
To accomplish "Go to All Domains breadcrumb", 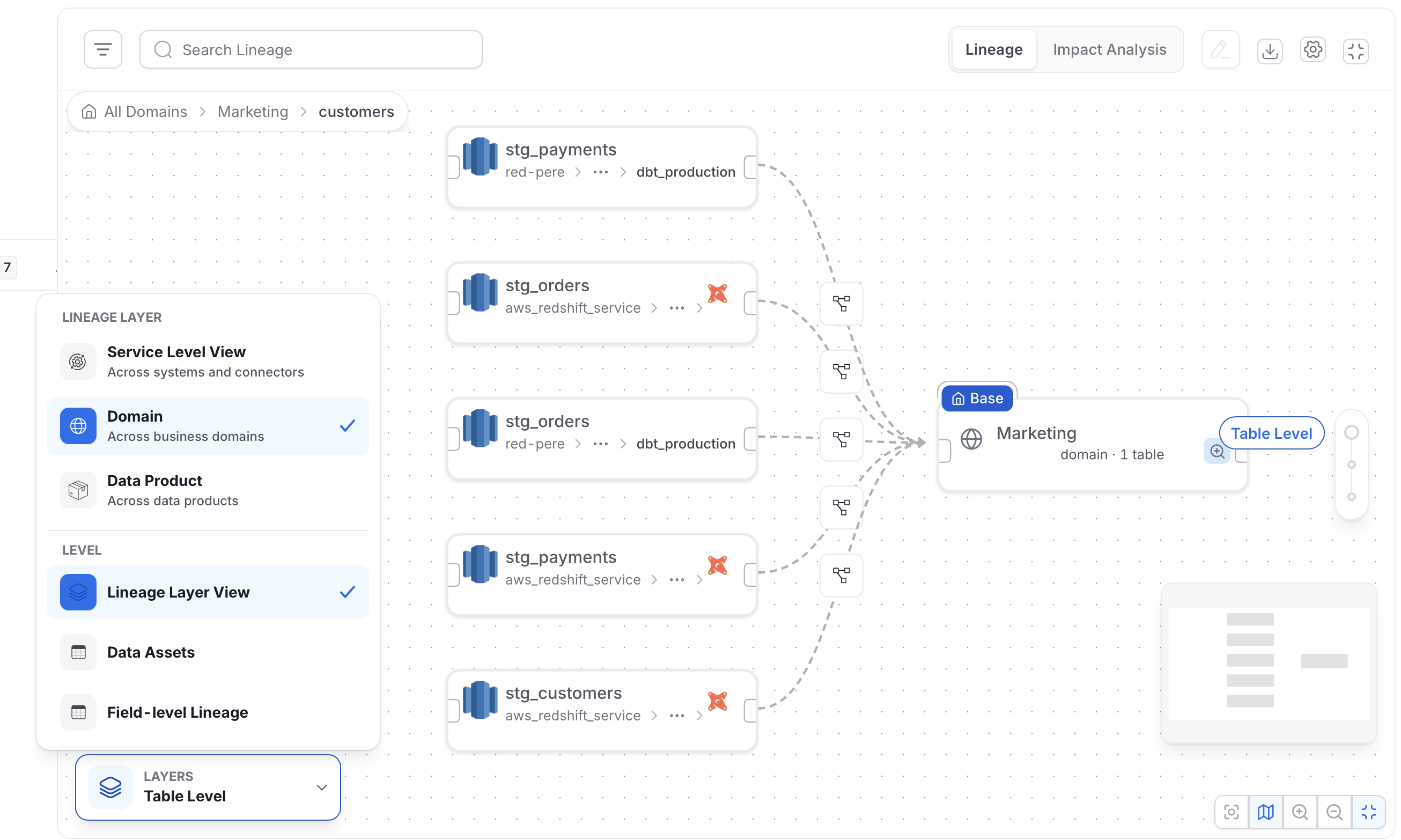I will point(135,112).
